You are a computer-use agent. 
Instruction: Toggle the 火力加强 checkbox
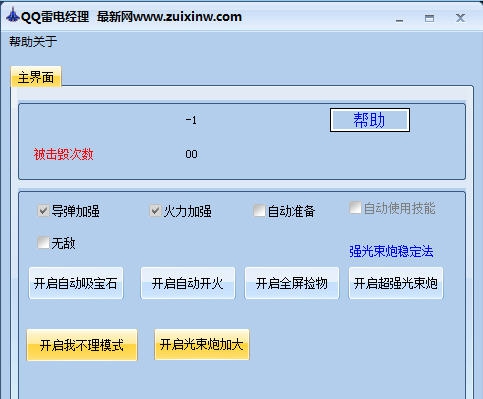155,211
